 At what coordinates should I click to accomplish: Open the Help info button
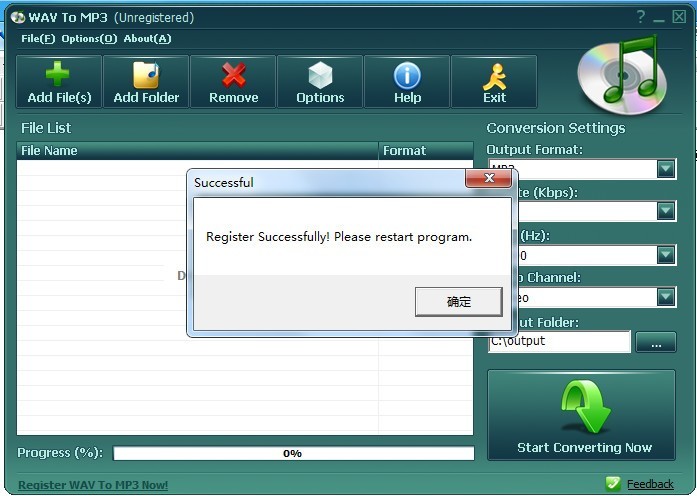tap(407, 82)
